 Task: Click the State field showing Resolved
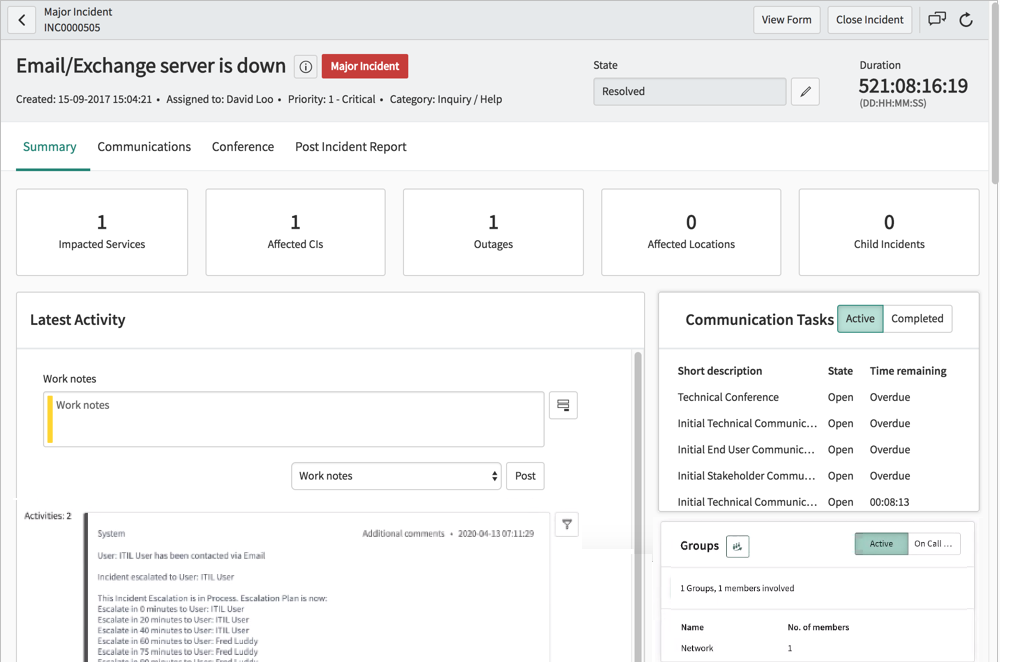click(x=690, y=92)
